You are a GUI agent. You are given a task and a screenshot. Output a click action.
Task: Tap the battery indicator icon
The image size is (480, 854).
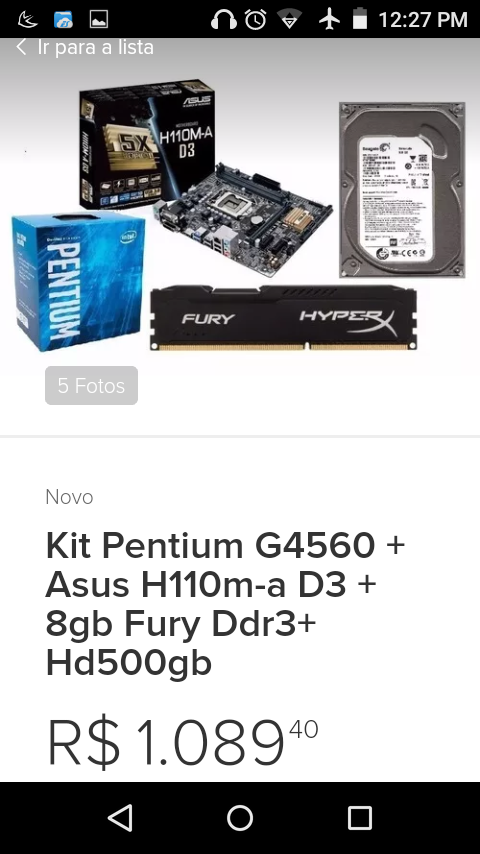tap(360, 19)
